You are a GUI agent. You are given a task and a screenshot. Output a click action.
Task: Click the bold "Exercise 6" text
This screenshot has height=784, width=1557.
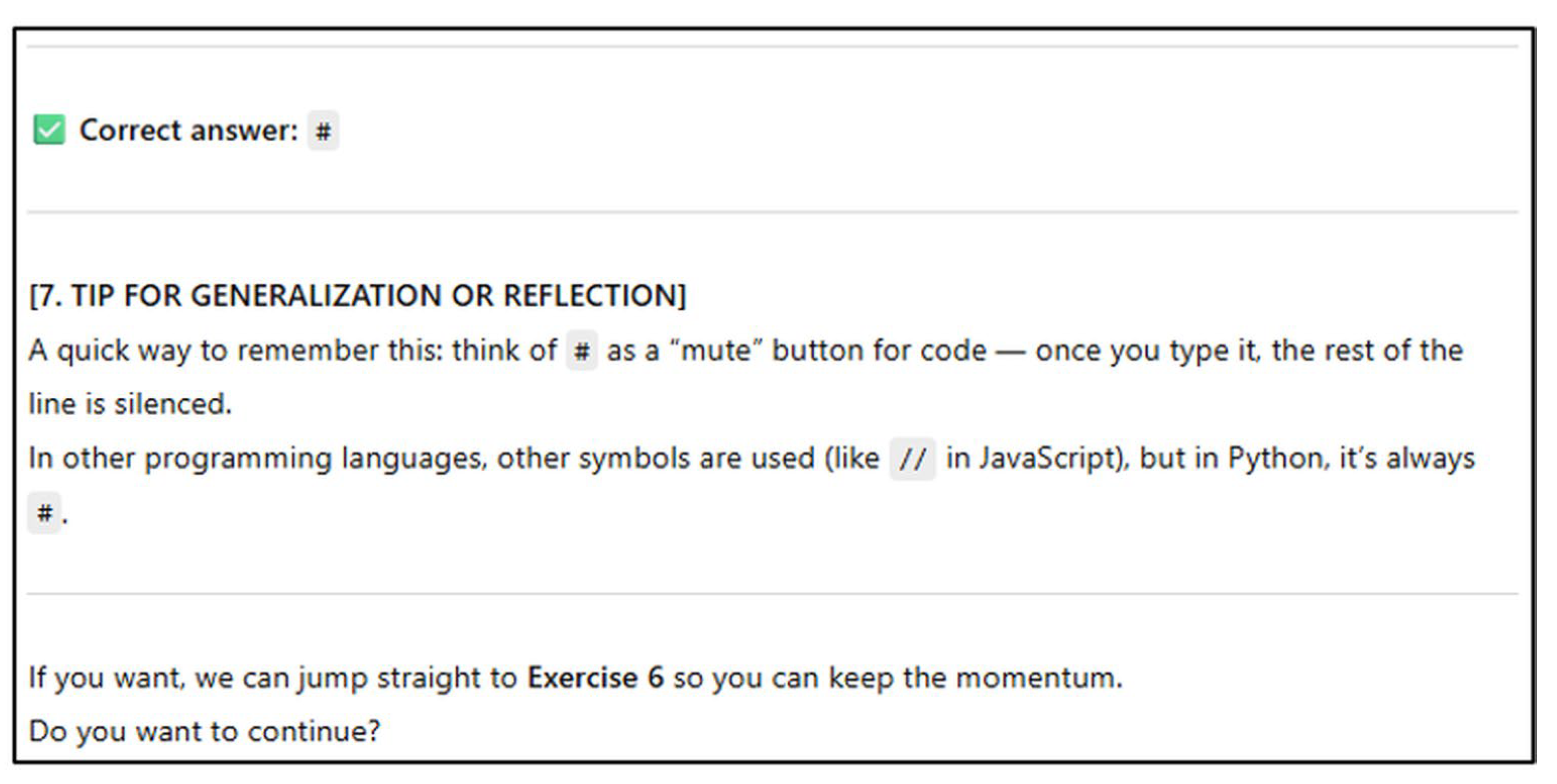[595, 678]
